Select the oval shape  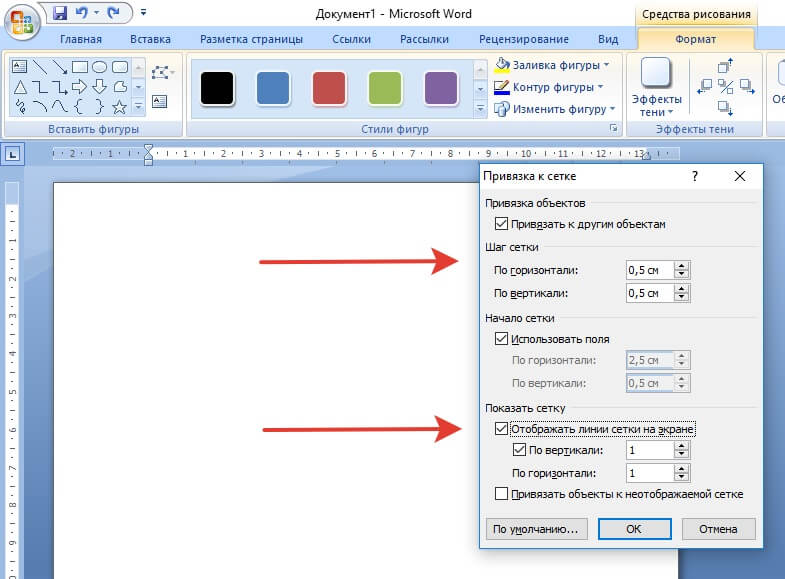click(100, 67)
